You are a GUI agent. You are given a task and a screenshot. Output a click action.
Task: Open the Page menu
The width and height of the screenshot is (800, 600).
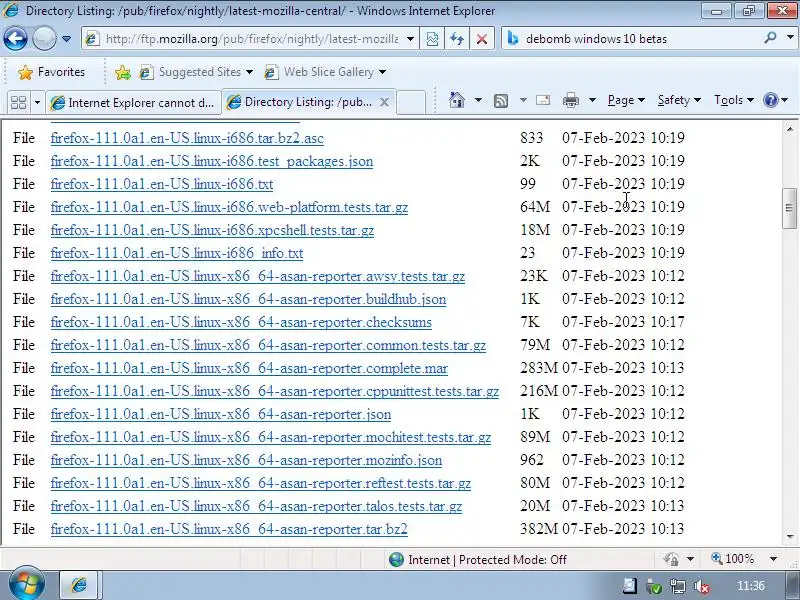point(626,100)
